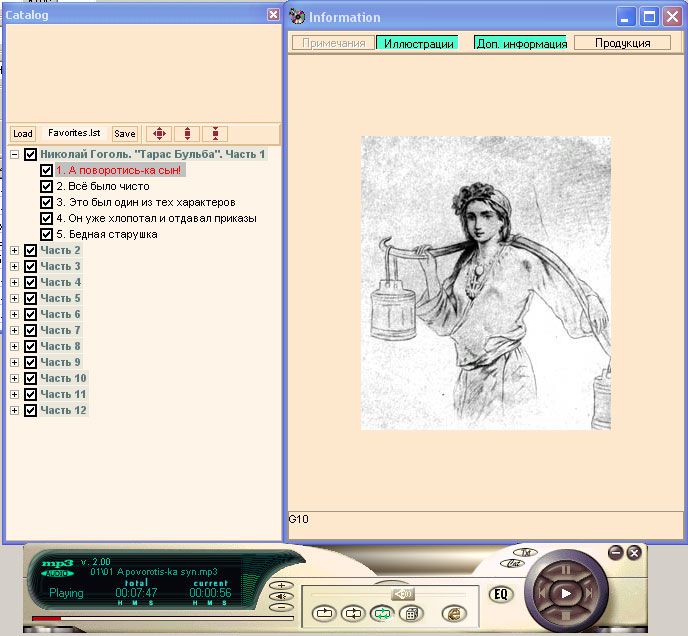688x636 pixels.
Task: Click the expand-all arrows icon in Catalog toolbar
Action: pyautogui.click(x=159, y=134)
